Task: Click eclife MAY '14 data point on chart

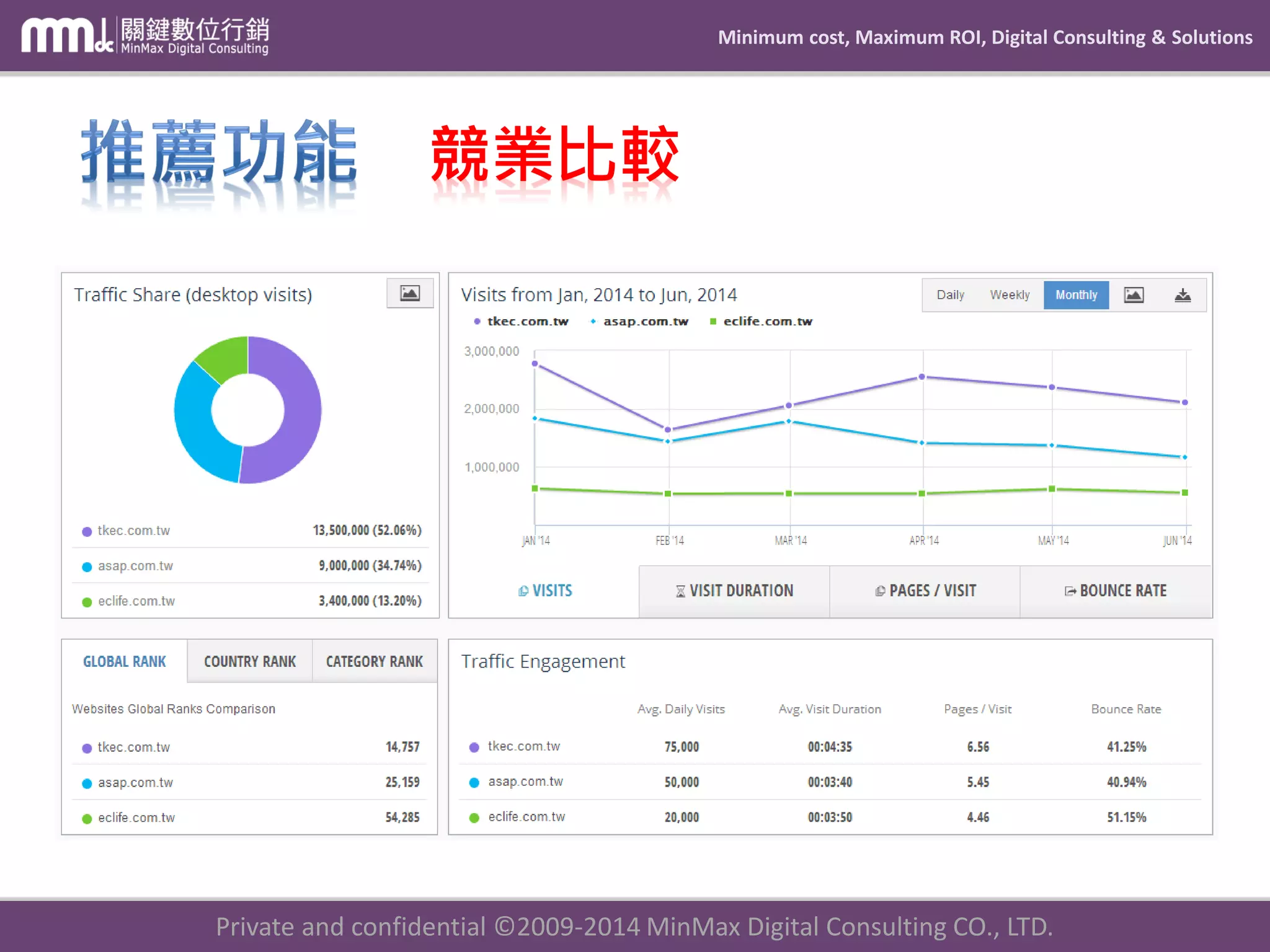Action: [x=1052, y=489]
